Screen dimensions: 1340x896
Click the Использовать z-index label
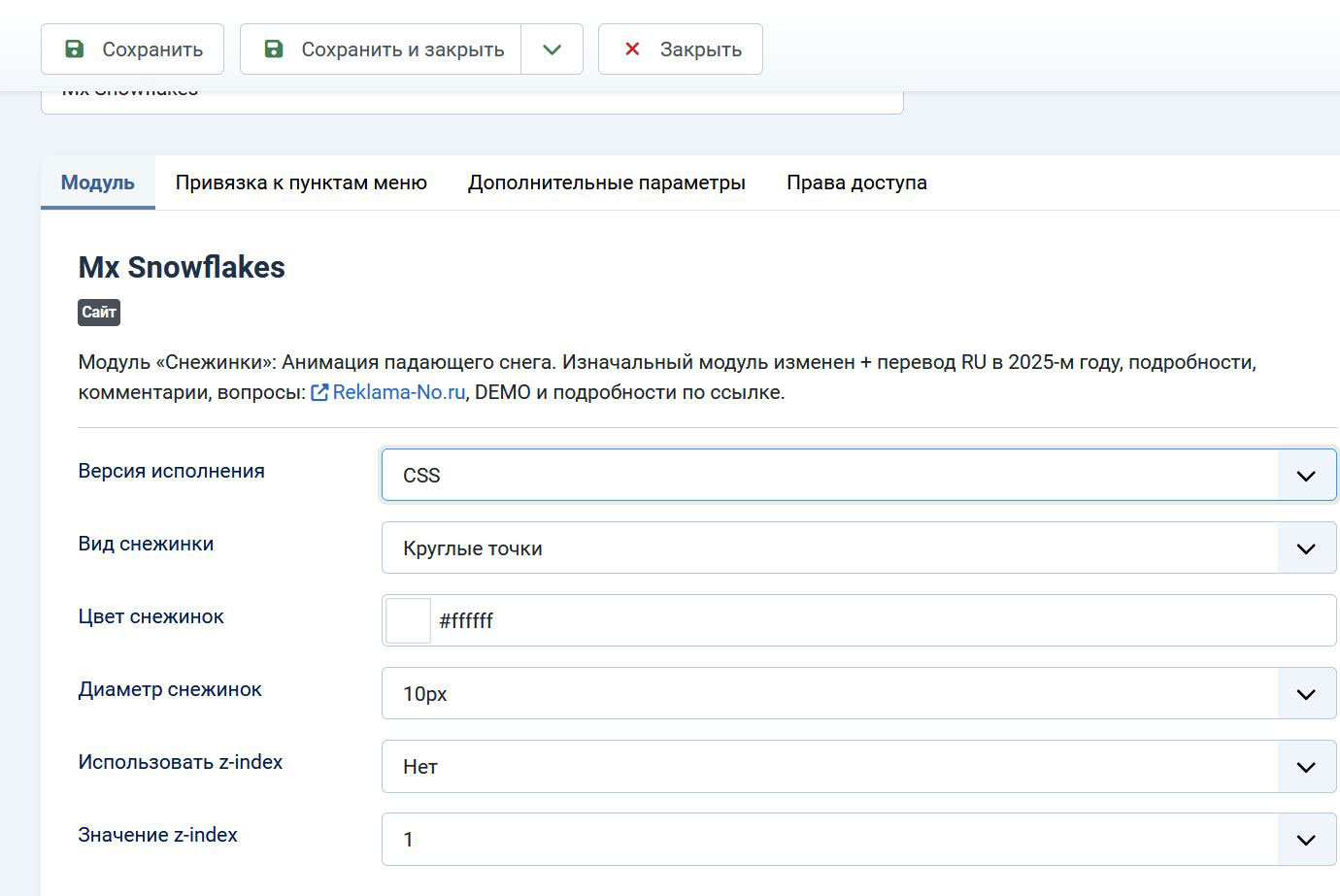coord(181,762)
